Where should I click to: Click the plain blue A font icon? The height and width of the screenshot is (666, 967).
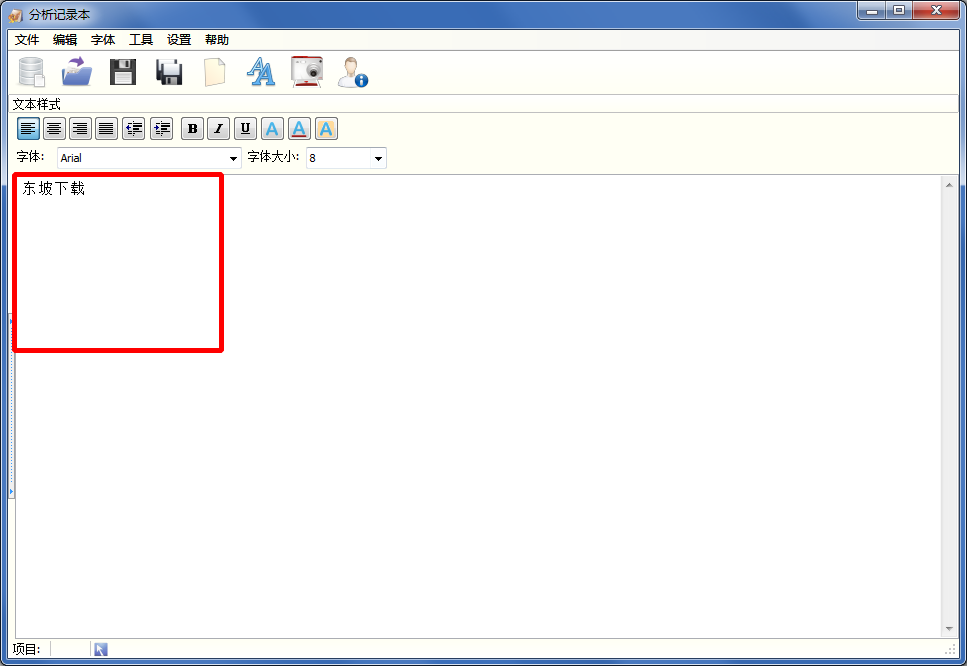(x=272, y=128)
